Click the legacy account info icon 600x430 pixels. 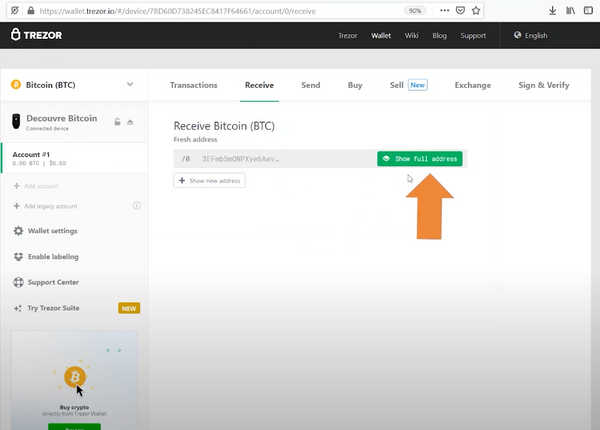click(x=136, y=206)
